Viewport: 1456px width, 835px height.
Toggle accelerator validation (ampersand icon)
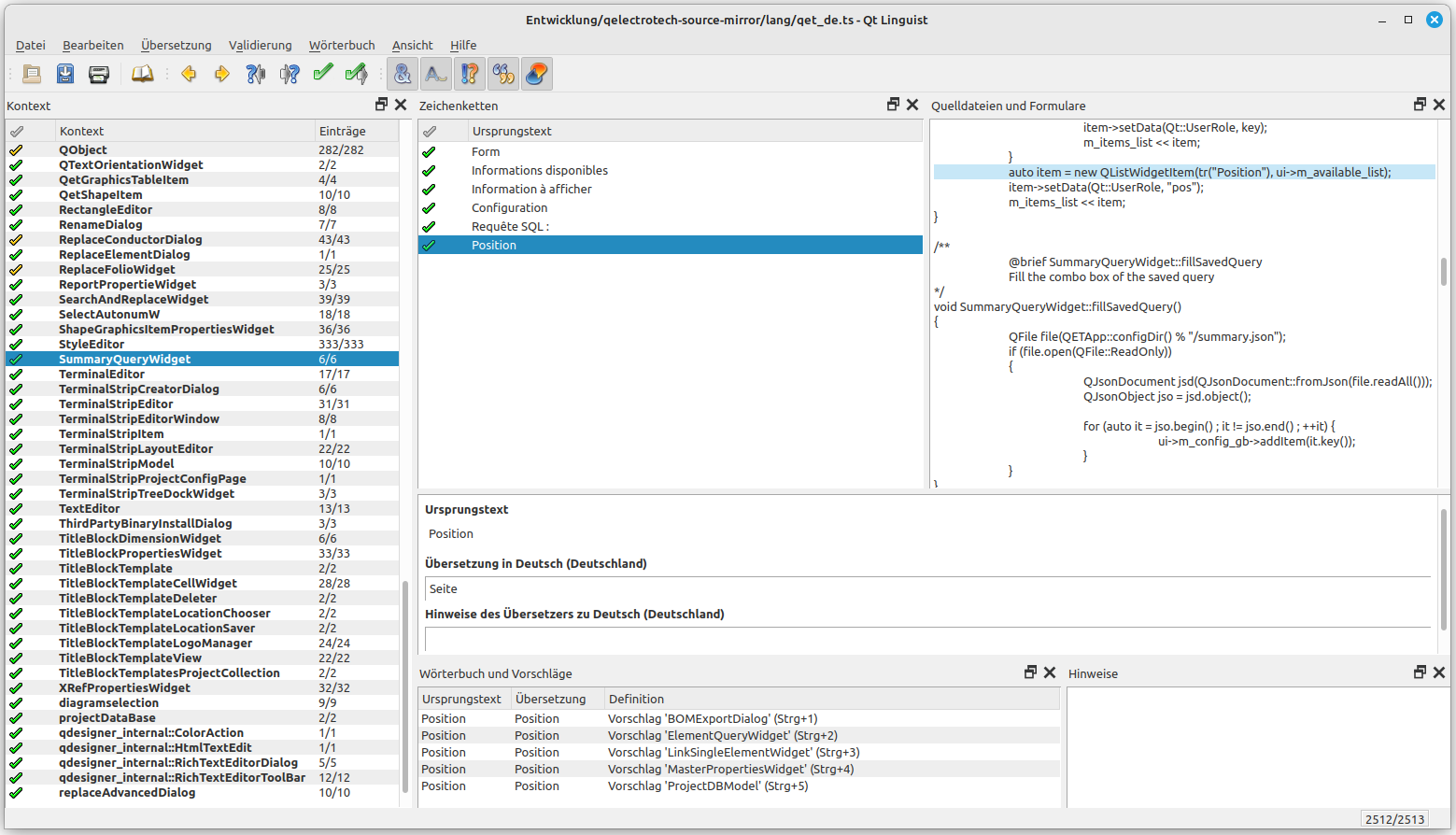403,74
